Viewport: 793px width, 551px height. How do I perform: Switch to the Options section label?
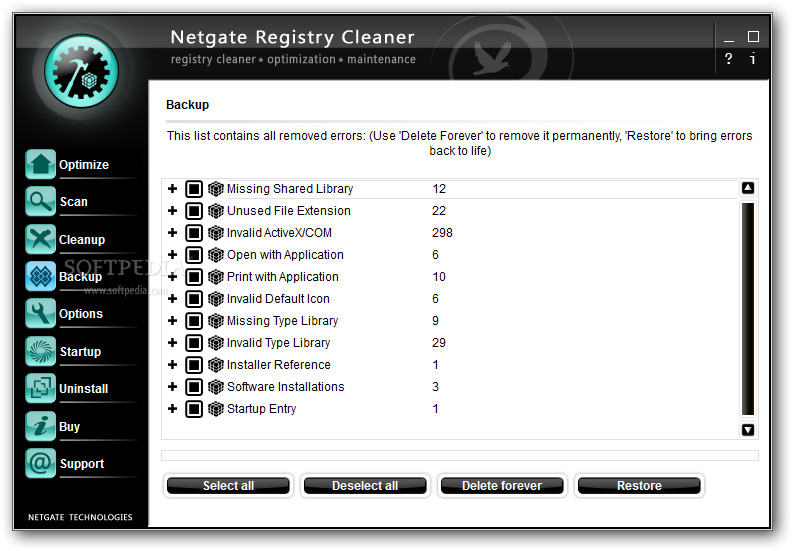point(81,314)
